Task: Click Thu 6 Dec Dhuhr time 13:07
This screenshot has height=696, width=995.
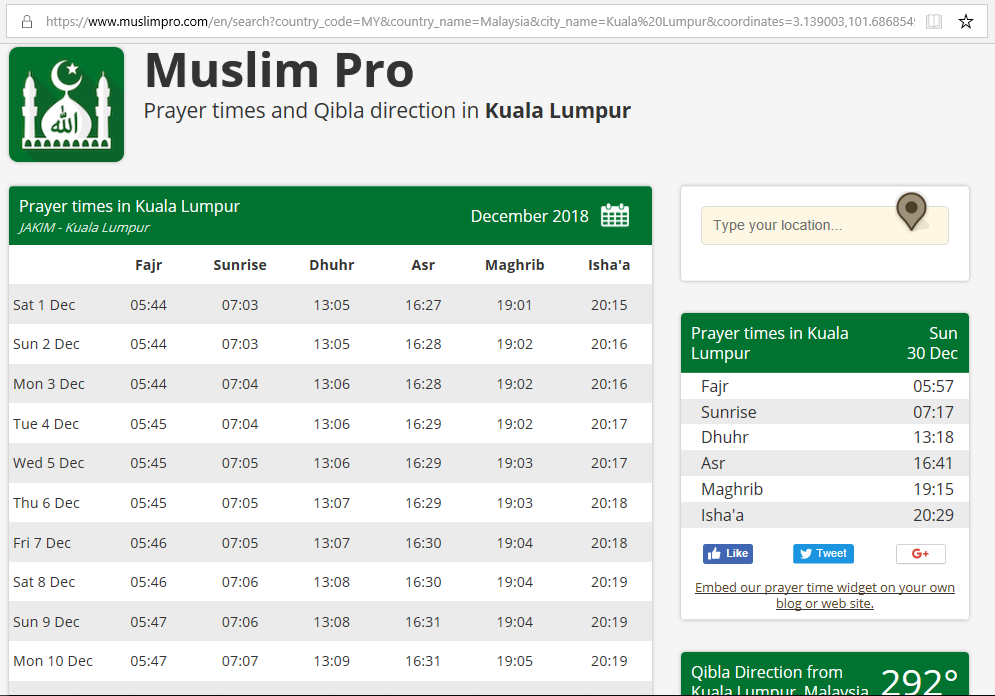Action: tap(332, 503)
